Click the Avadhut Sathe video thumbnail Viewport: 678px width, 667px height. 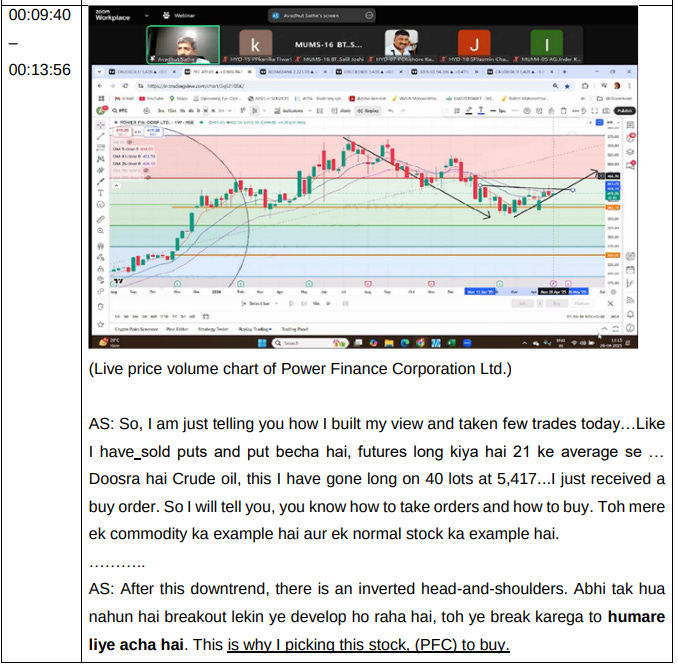pos(183,45)
